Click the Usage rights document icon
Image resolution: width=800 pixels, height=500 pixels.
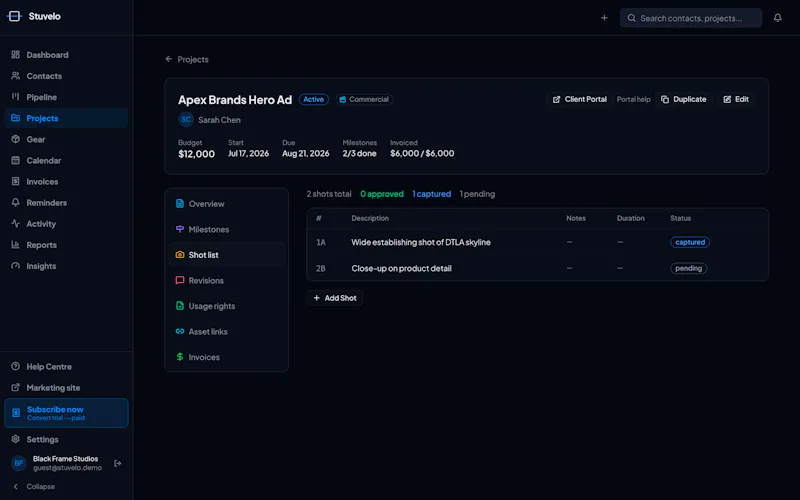click(180, 306)
